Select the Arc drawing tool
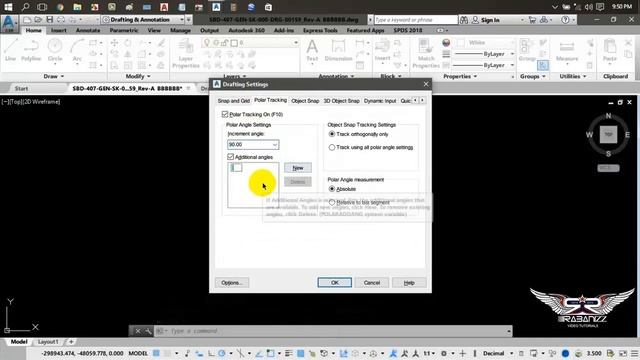The height and width of the screenshot is (360, 640). 77,50
